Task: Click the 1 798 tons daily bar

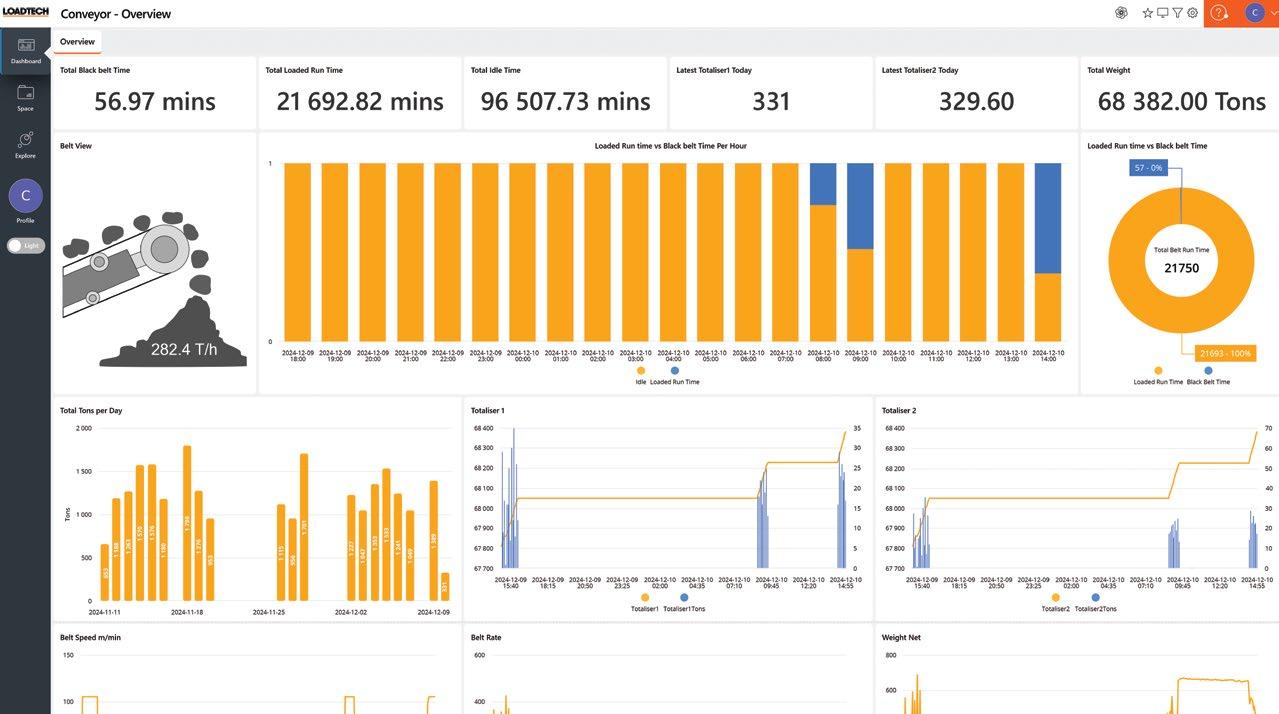Action: pos(187,523)
